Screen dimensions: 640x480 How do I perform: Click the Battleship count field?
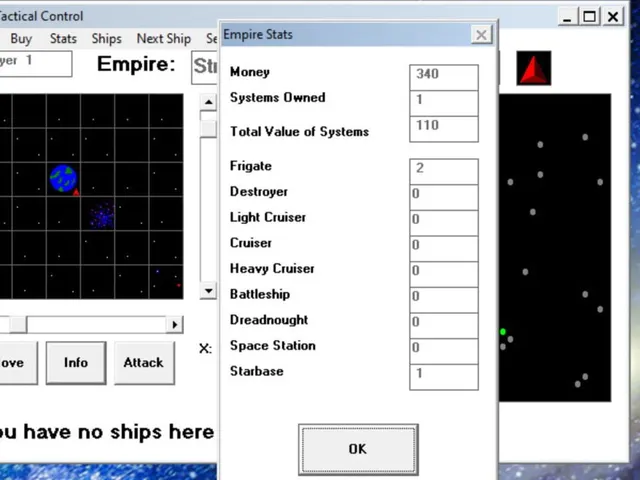444,300
